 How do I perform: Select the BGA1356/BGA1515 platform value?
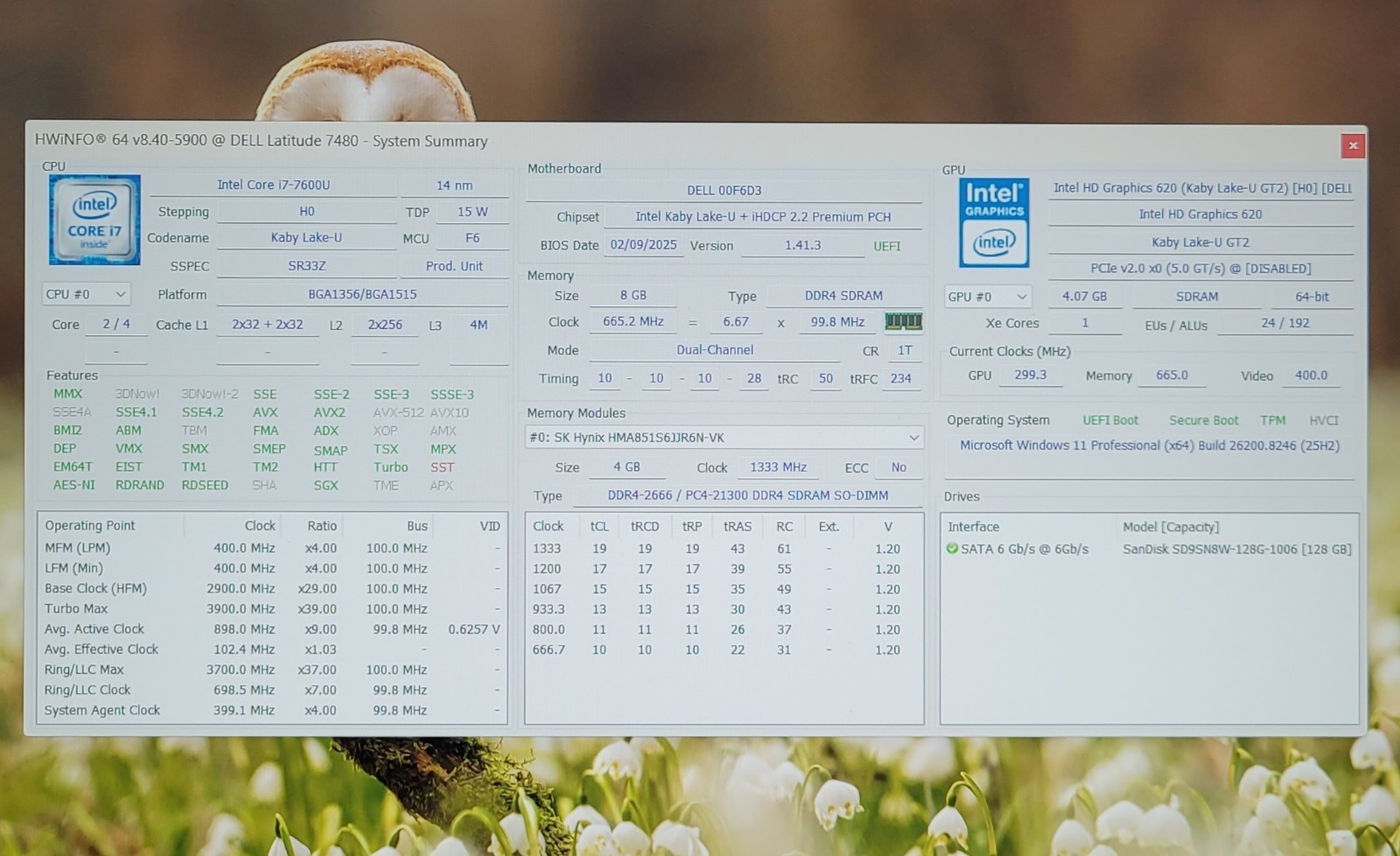tap(362, 294)
